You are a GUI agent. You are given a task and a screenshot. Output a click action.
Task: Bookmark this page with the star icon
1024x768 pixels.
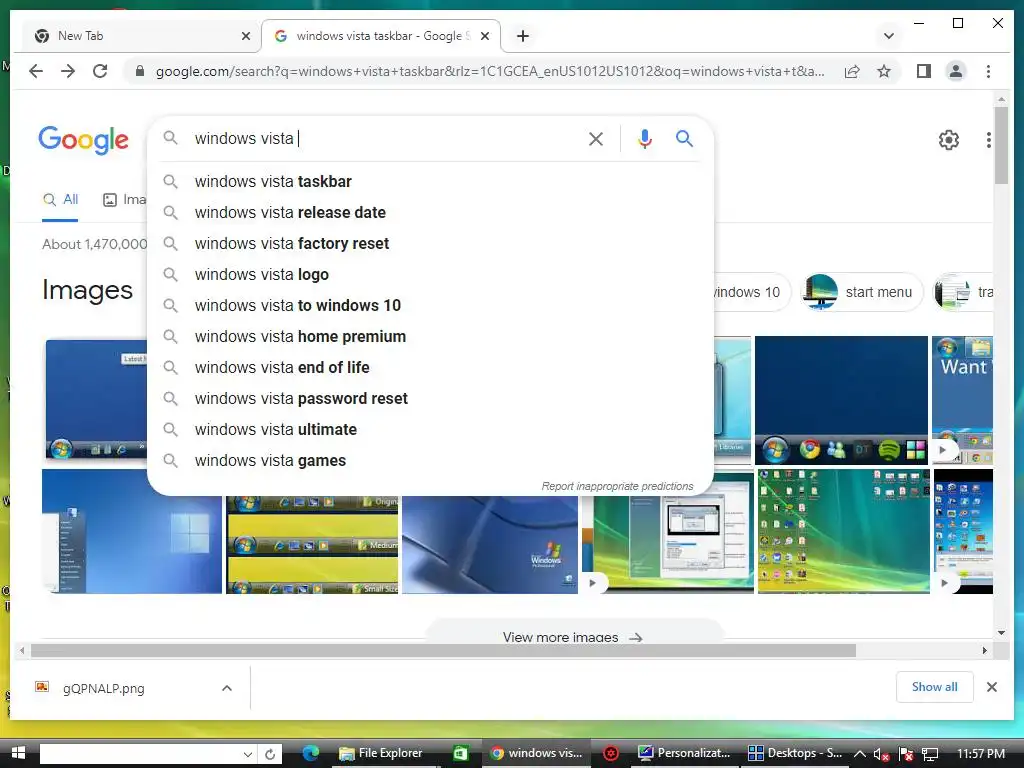click(884, 71)
